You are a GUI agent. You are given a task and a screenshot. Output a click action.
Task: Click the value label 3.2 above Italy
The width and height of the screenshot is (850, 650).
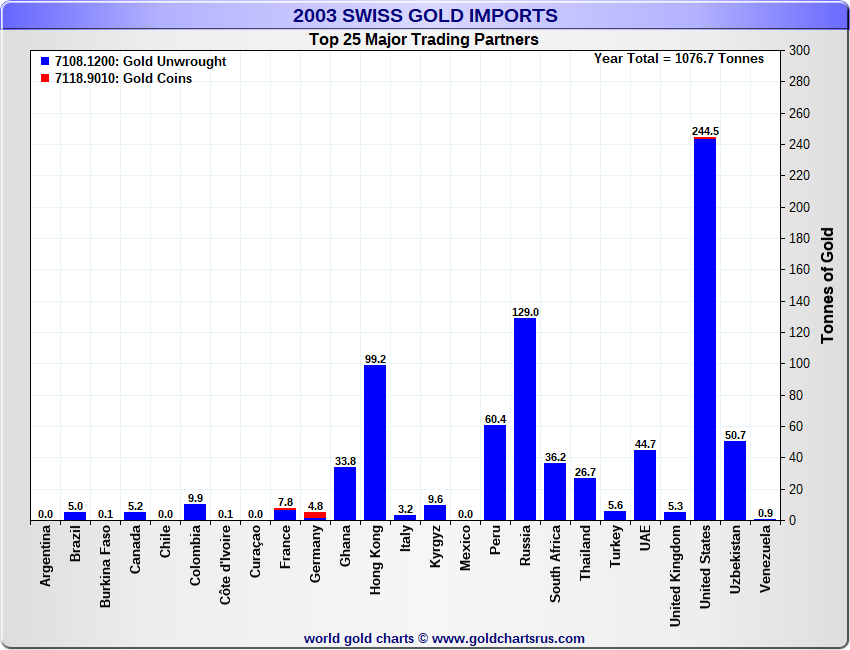[405, 509]
